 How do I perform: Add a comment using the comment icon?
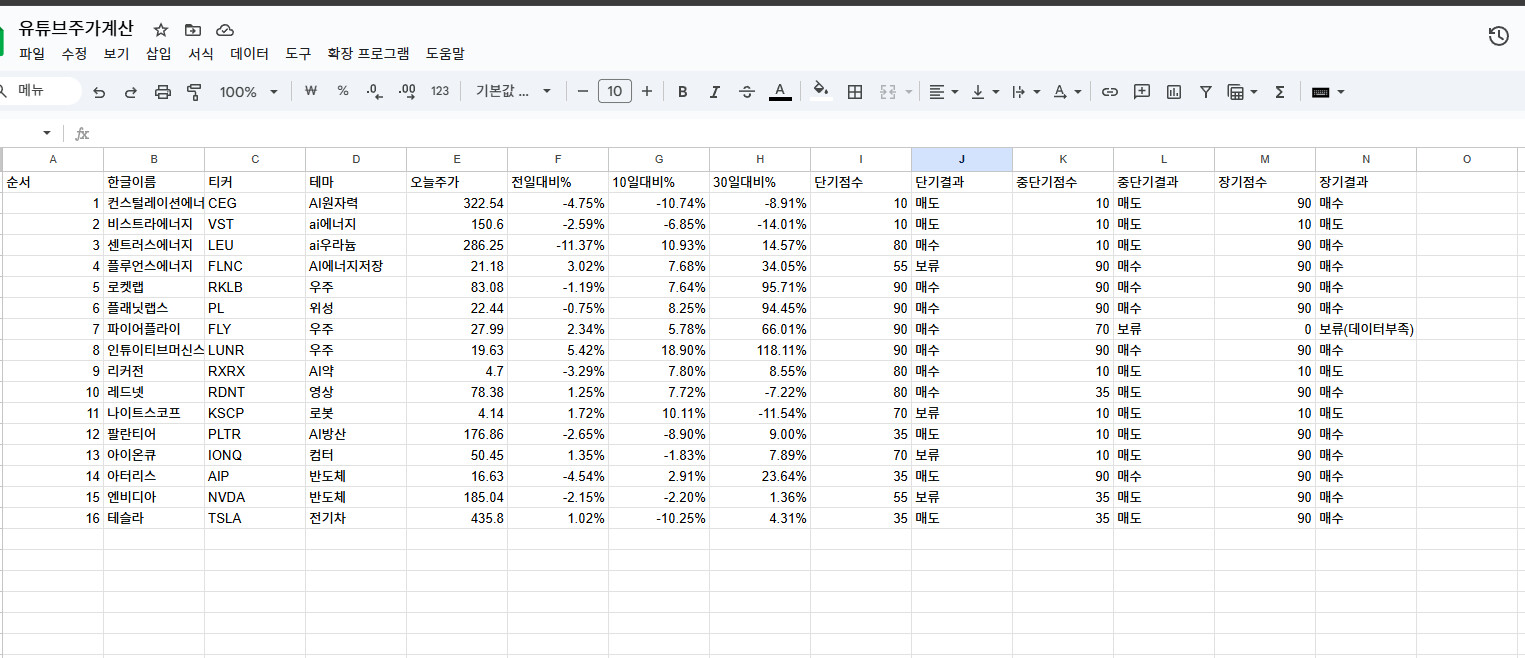click(1141, 92)
